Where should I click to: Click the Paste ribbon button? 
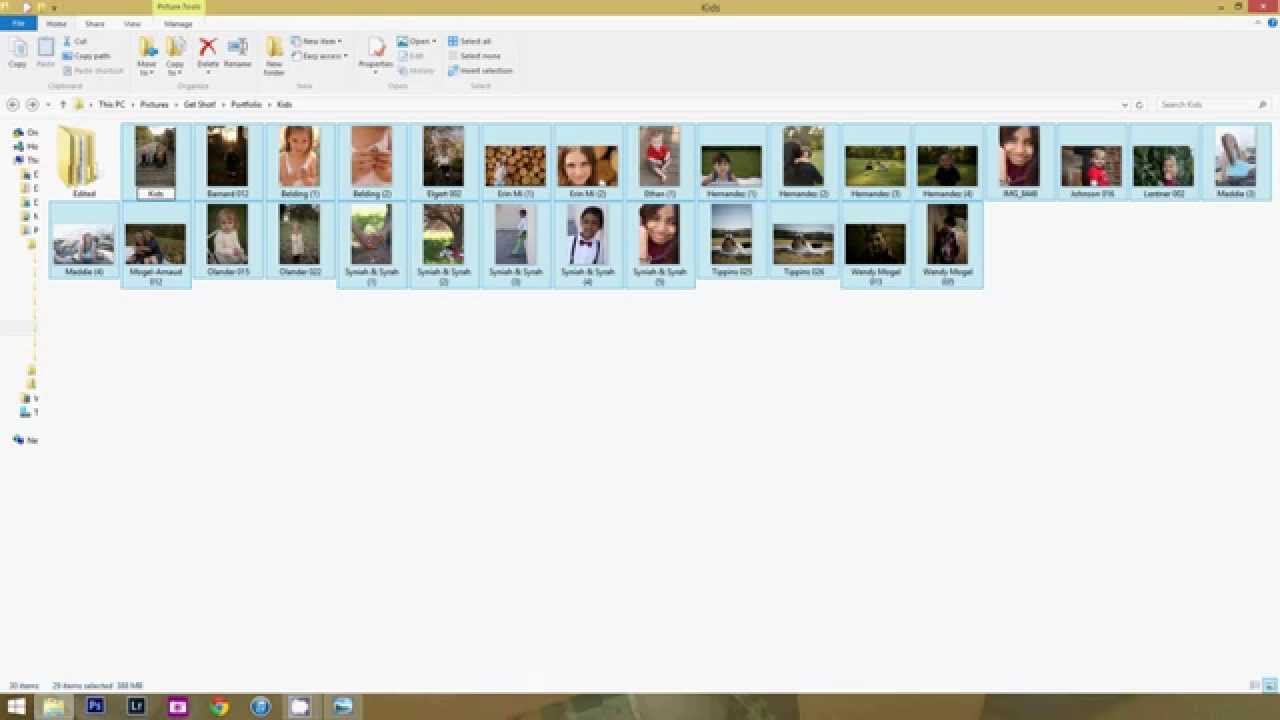pyautogui.click(x=45, y=52)
